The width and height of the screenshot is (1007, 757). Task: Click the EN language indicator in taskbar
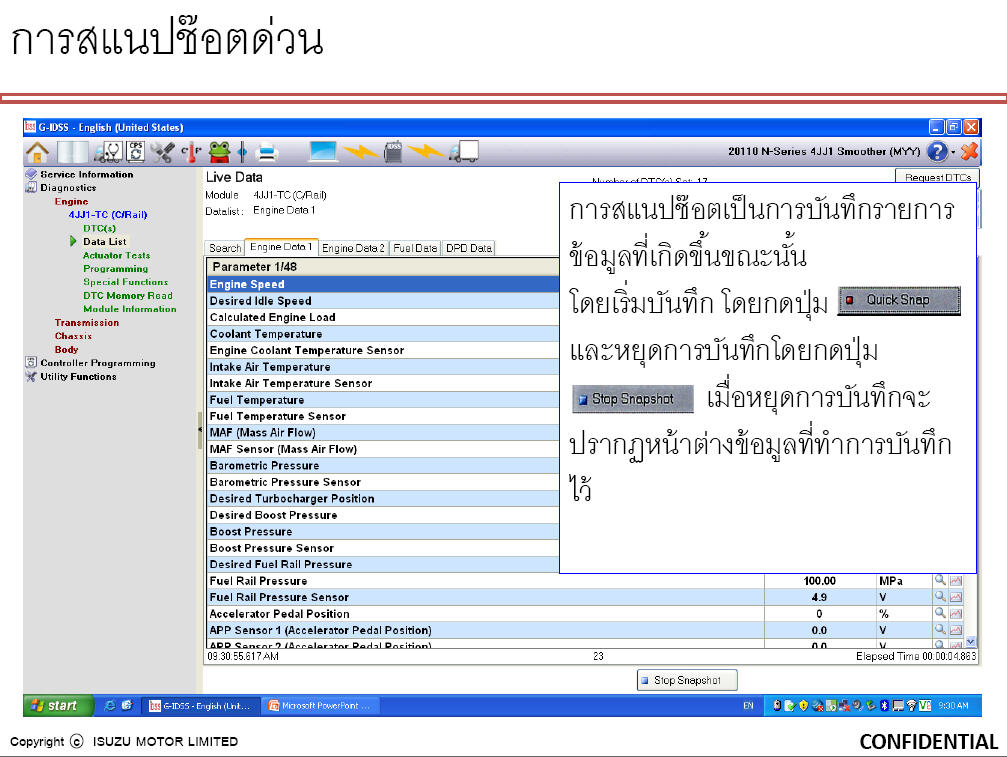coord(748,706)
